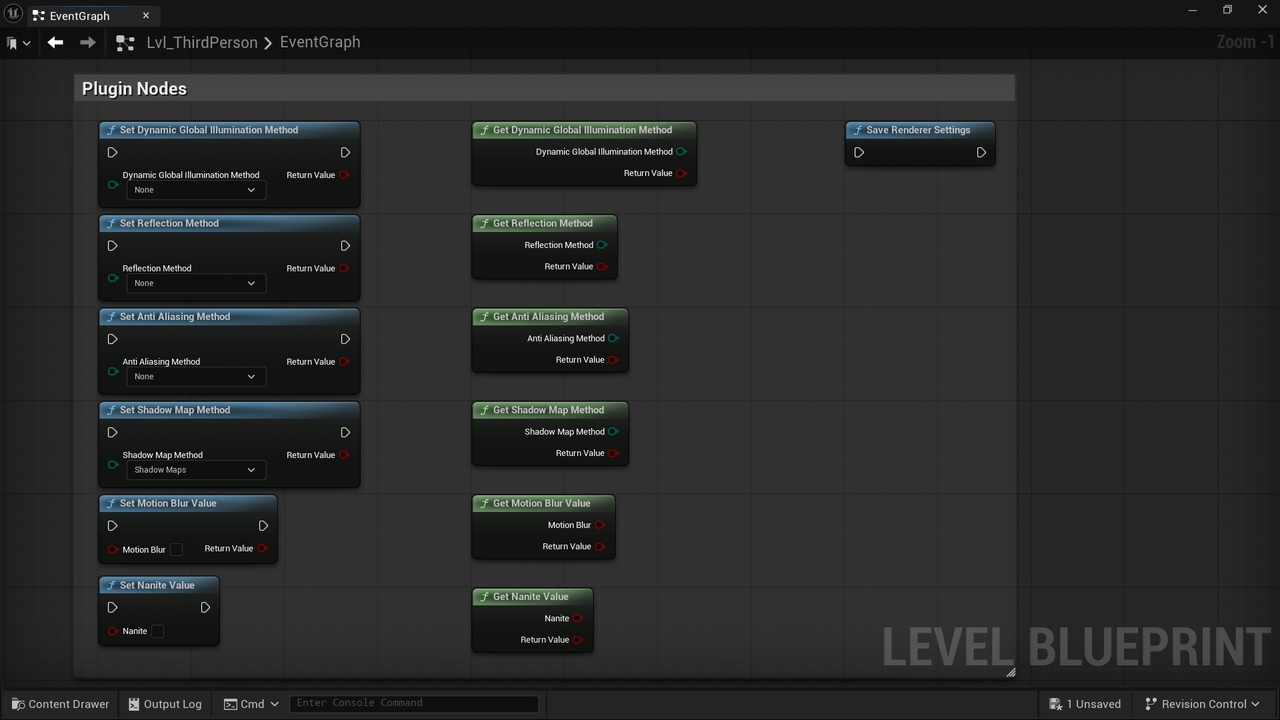Grab the comment box corner handle
Viewport: 1280px width, 720px height.
[x=1010, y=672]
